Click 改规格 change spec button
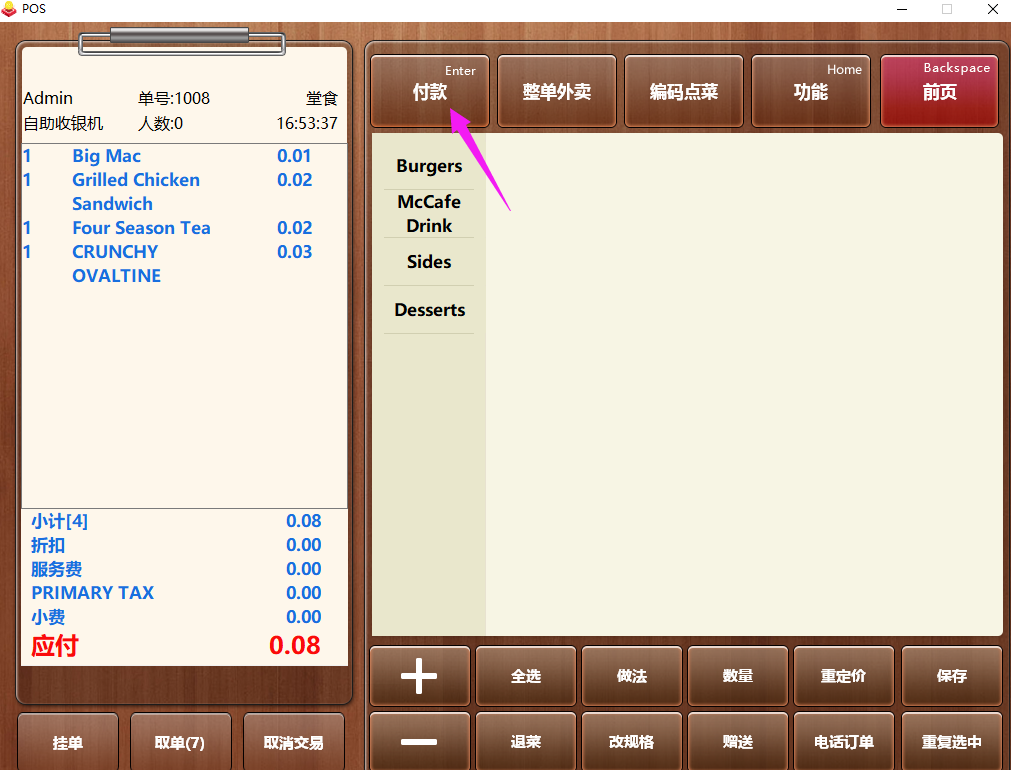The height and width of the screenshot is (770, 1011). click(x=632, y=742)
